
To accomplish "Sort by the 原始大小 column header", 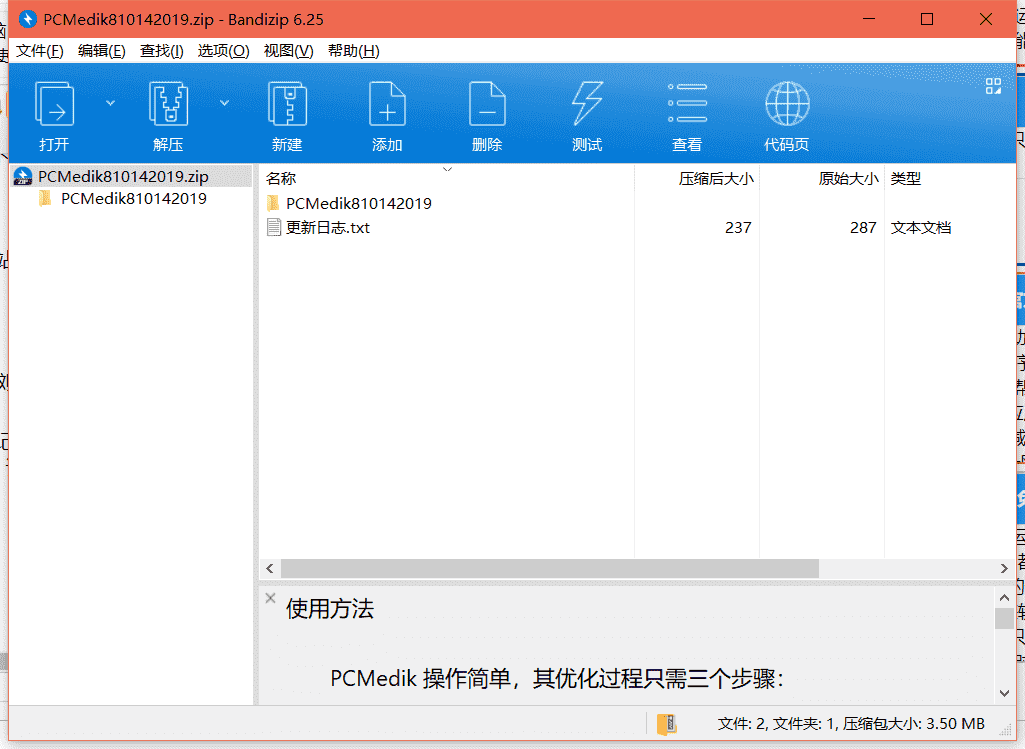I will (849, 178).
